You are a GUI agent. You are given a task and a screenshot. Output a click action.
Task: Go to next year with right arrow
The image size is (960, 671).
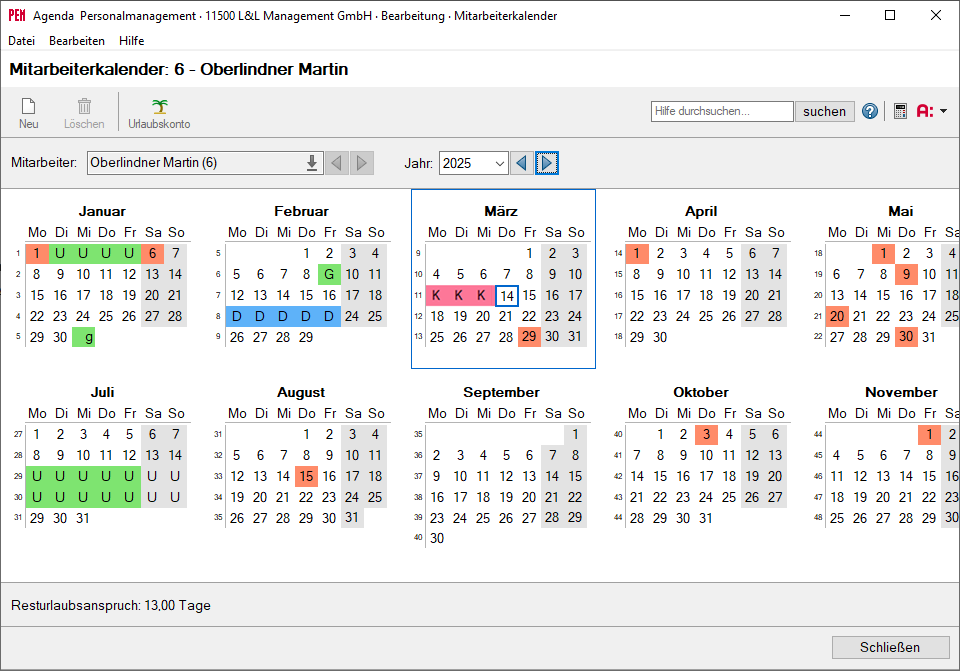547,163
